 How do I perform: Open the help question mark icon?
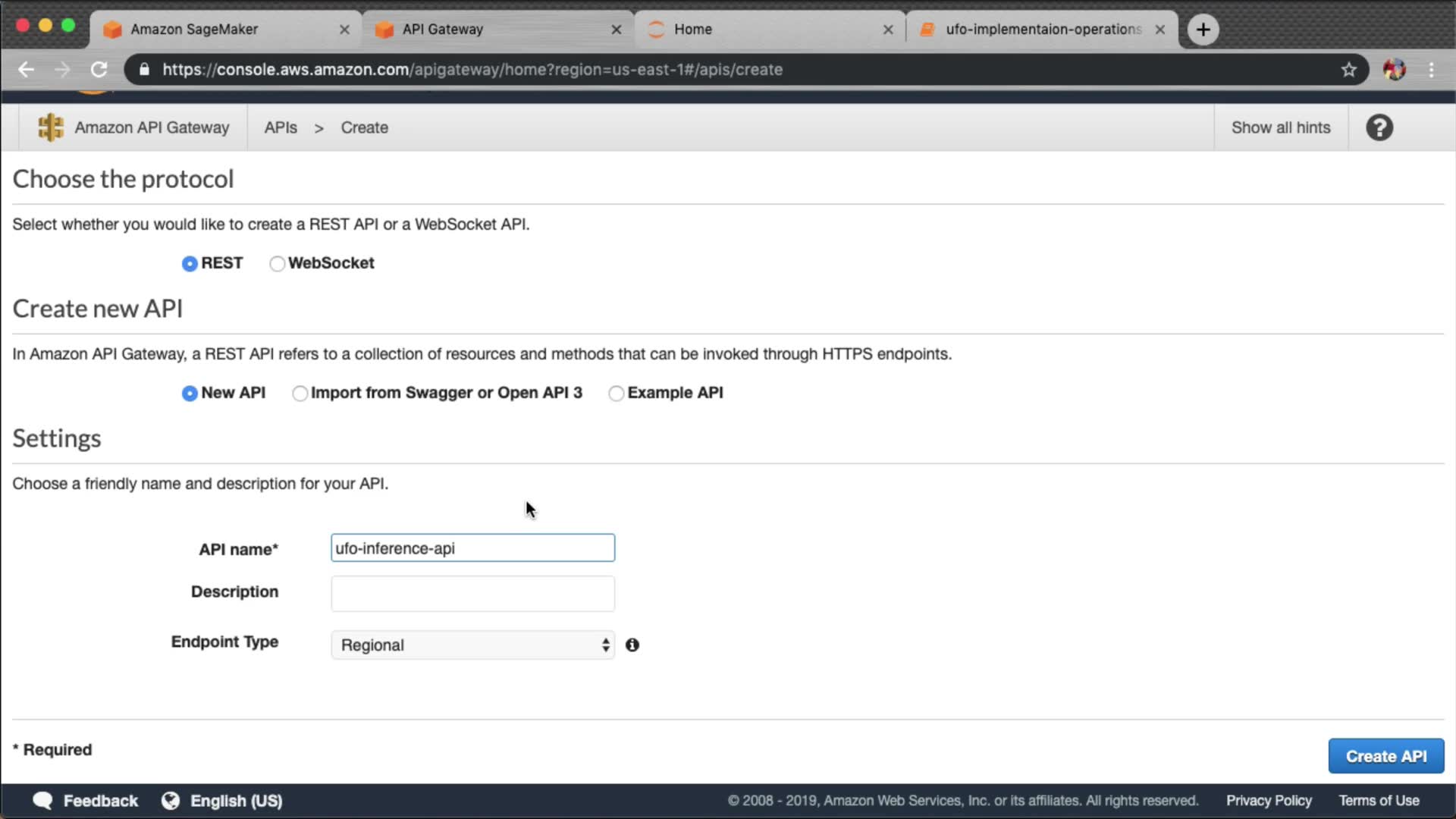point(1379,127)
